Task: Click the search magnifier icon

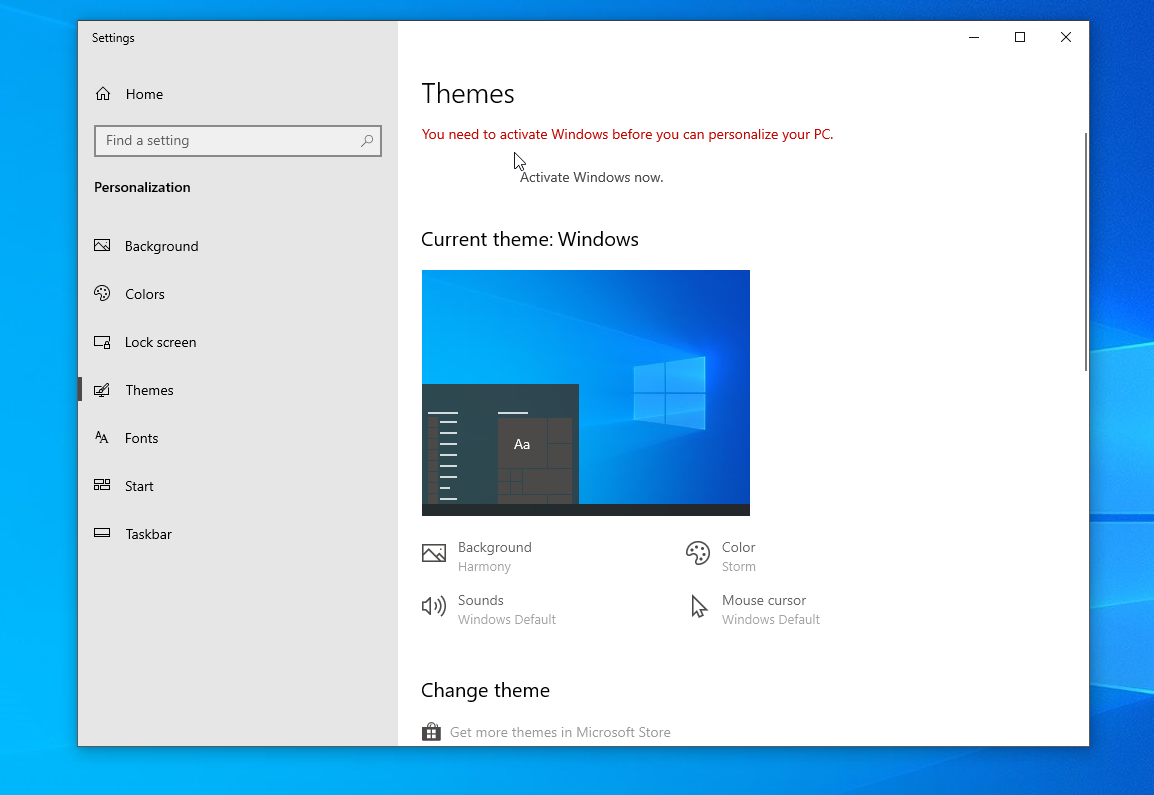Action: (367, 141)
